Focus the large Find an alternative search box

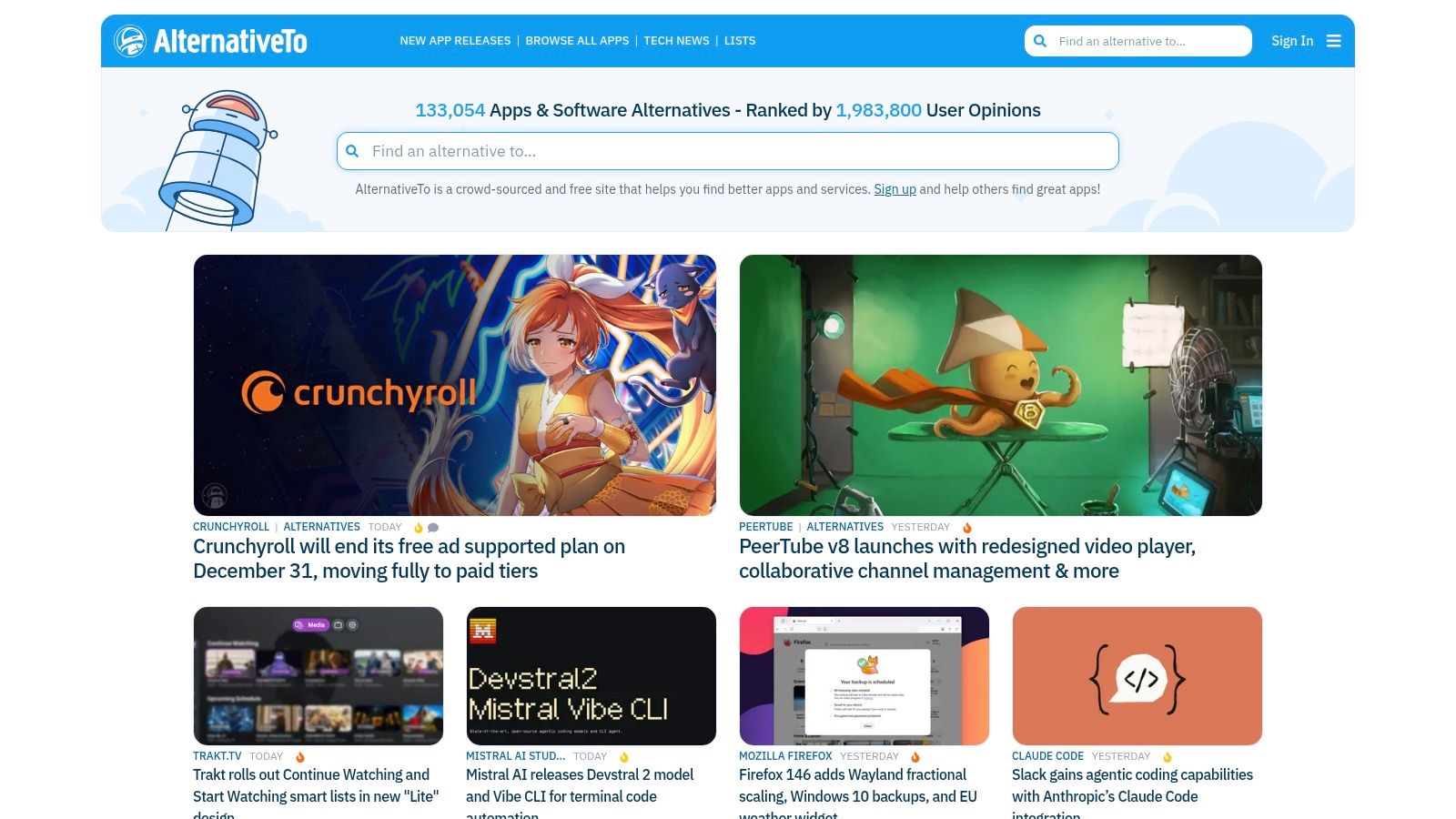728,151
